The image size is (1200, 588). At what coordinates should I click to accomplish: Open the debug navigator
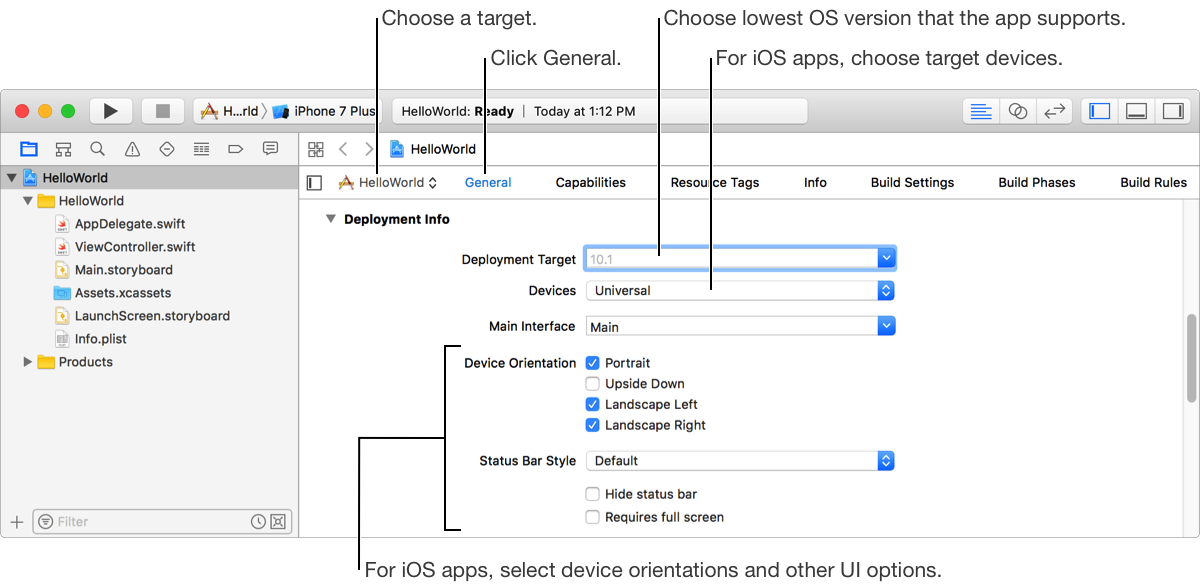pos(201,149)
